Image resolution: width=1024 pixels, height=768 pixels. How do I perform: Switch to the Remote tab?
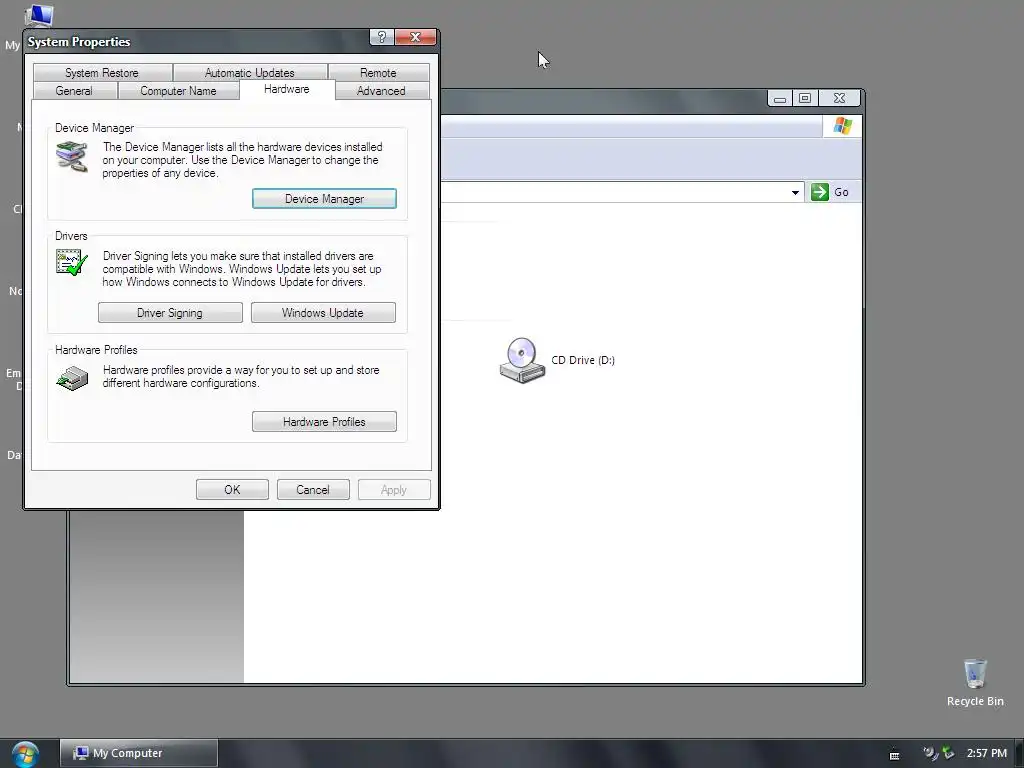pyautogui.click(x=378, y=72)
